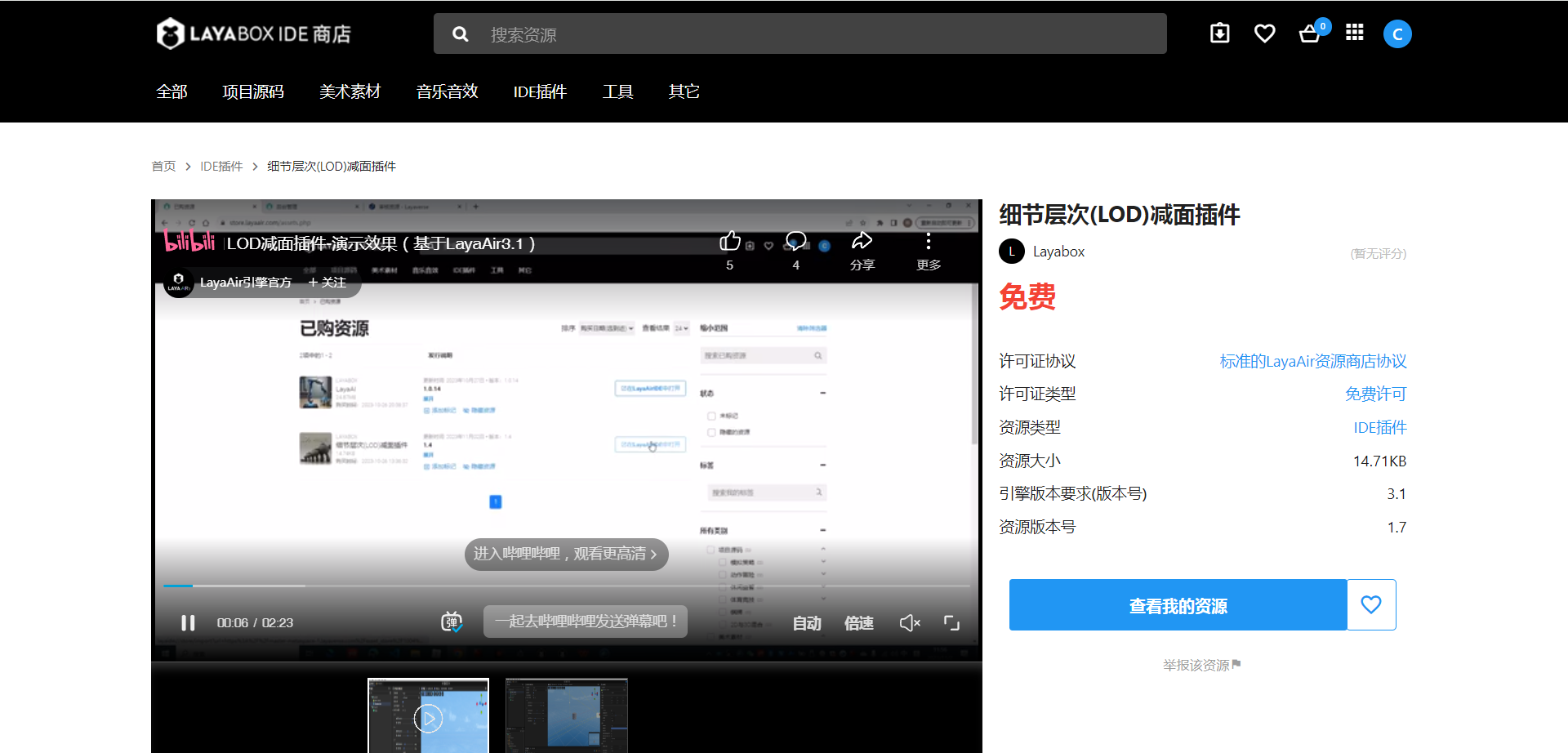Go to 首页 breadcrumb link
Screen dimensions: 1568x753
pyautogui.click(x=163, y=166)
